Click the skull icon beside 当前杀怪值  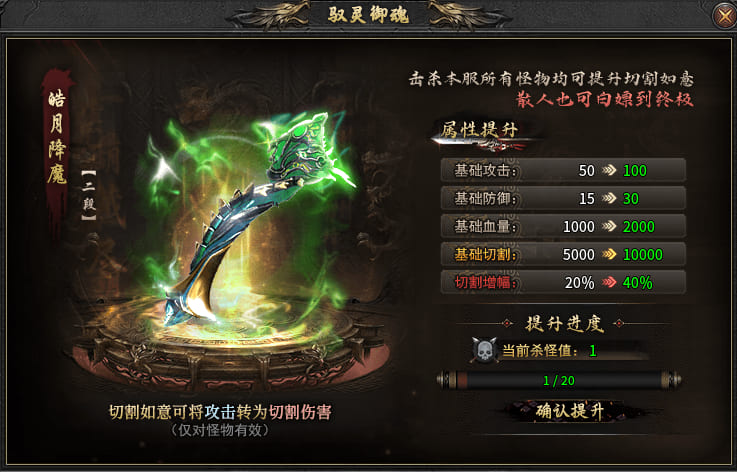click(484, 350)
